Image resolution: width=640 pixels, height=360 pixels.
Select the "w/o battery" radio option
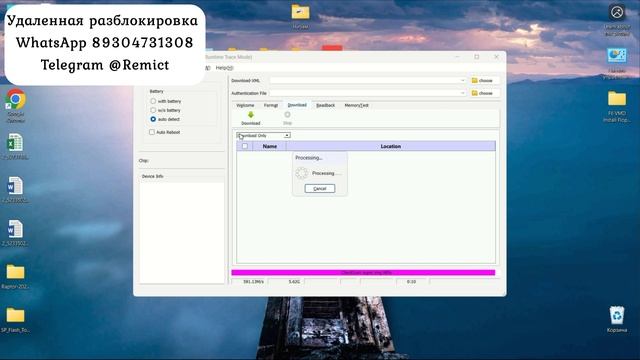click(x=153, y=110)
